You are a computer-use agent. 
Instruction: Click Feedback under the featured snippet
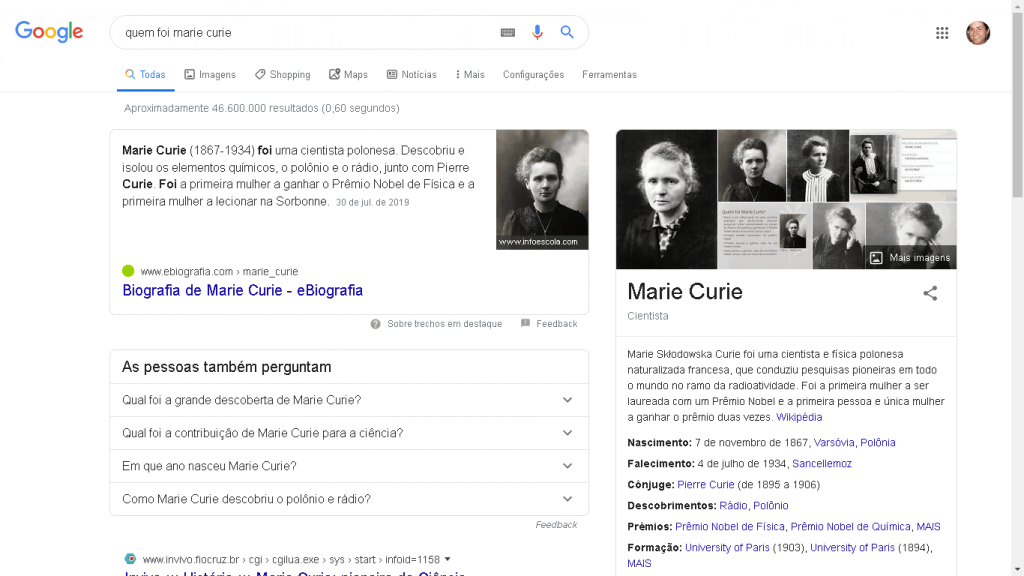click(556, 324)
